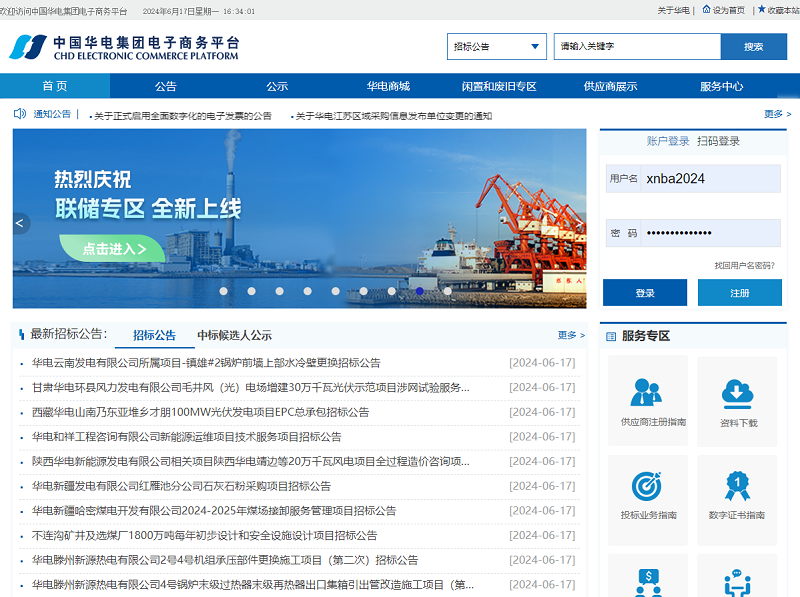Click the keyword search input field
This screenshot has height=597, width=800.
point(637,46)
